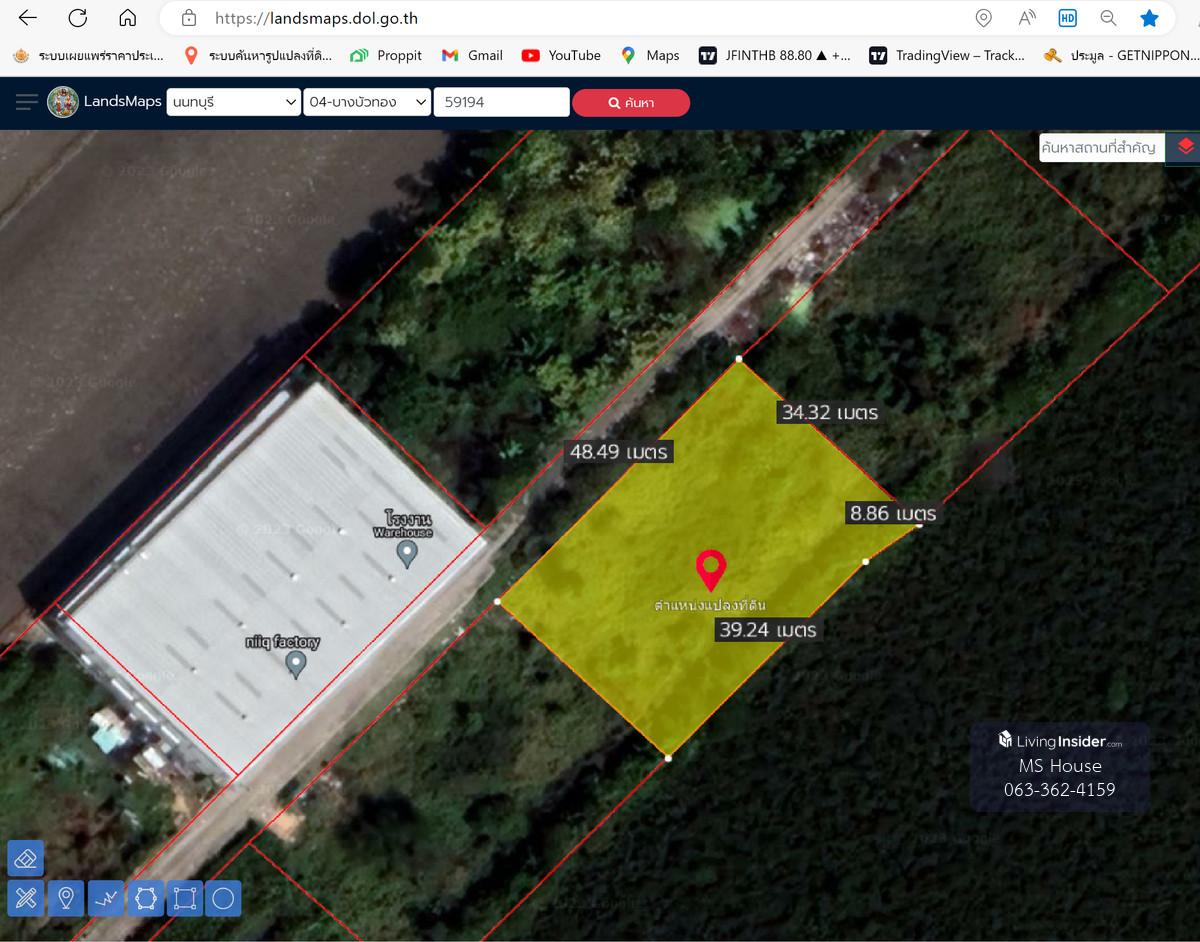
Task: Select the eraser tool on the map
Action: click(x=25, y=858)
